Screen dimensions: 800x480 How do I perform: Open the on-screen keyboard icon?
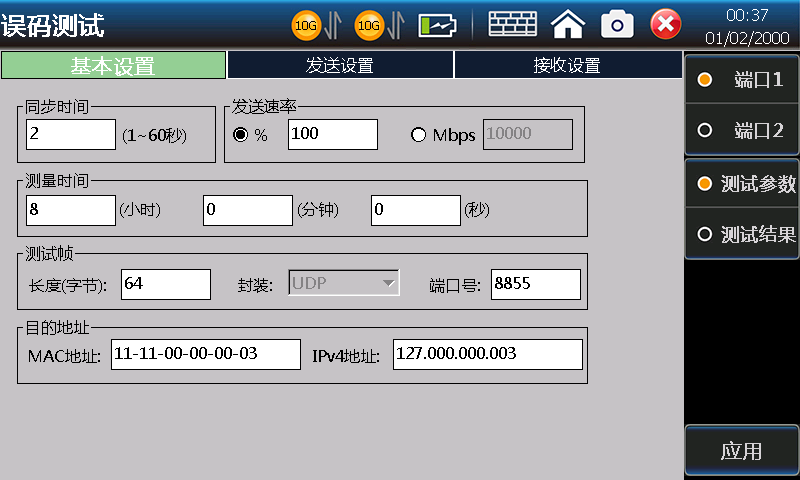(512, 24)
